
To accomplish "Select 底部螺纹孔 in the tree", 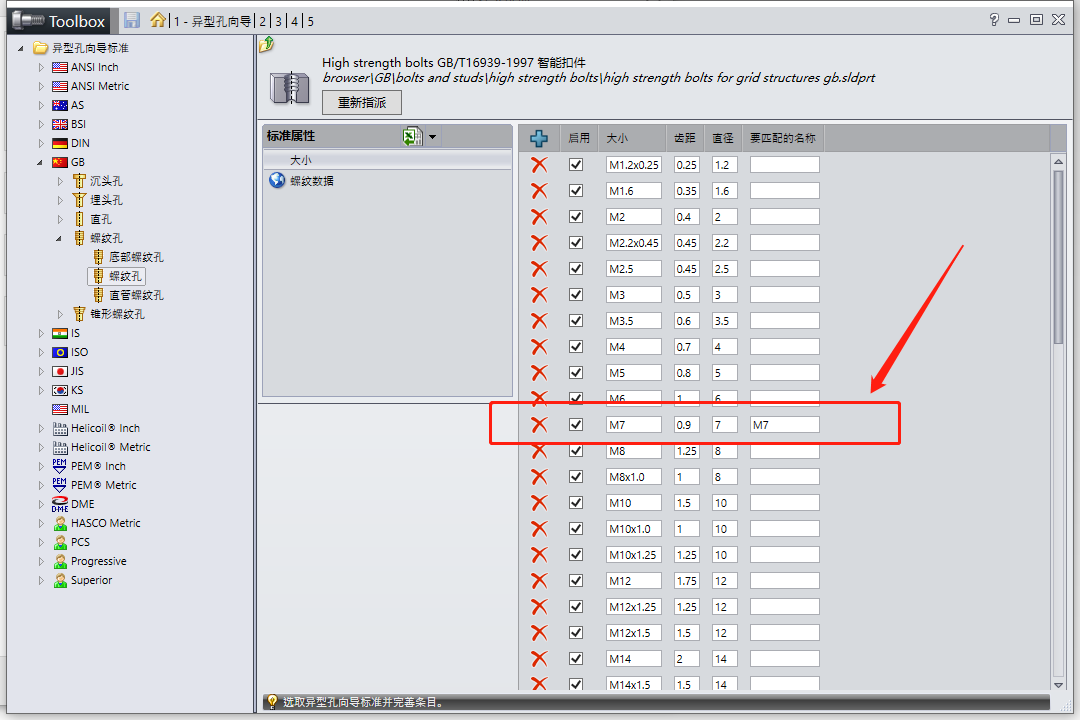I will pos(136,257).
